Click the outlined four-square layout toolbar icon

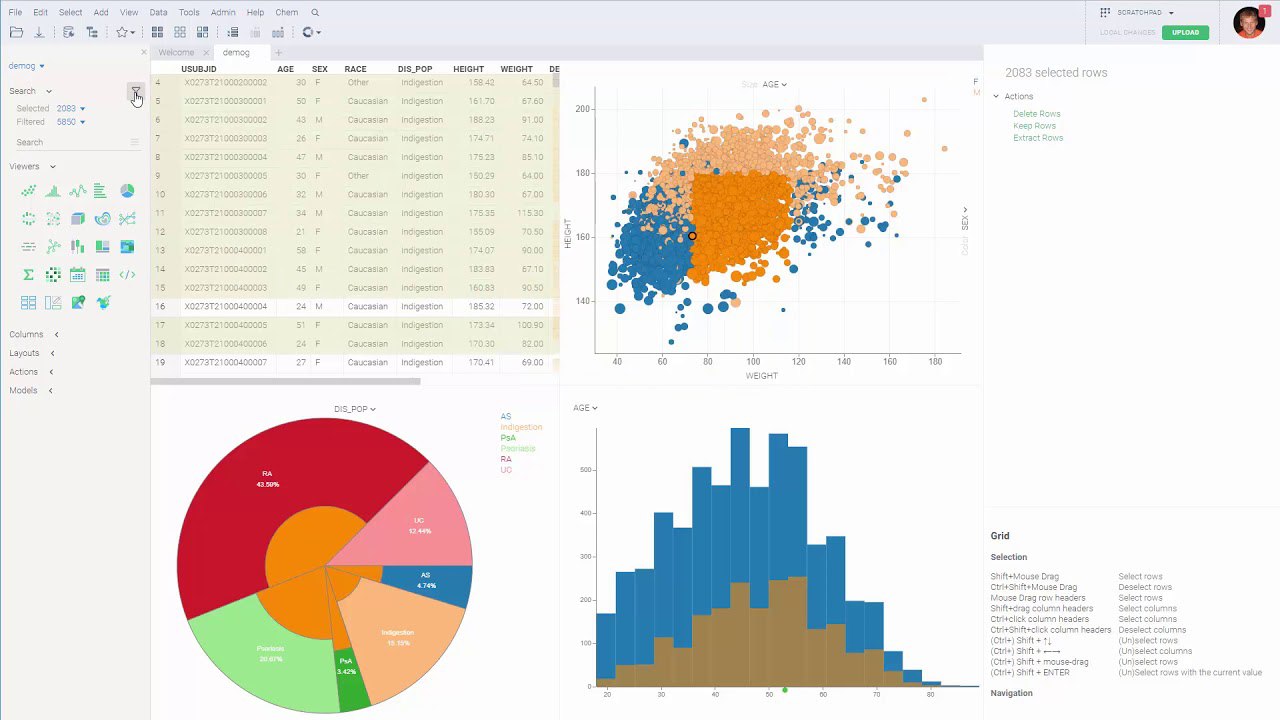pos(180,32)
